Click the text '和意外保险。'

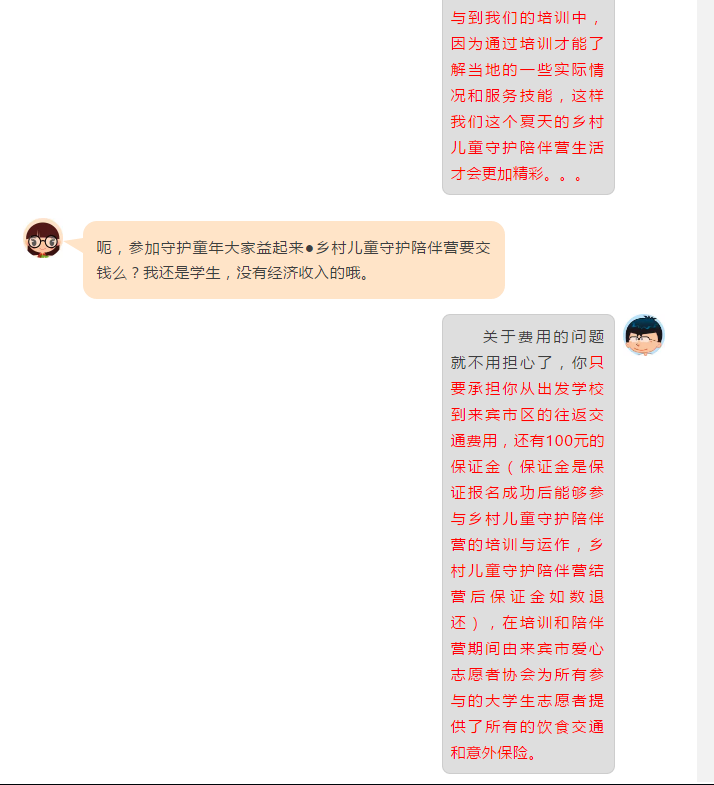pos(494,752)
